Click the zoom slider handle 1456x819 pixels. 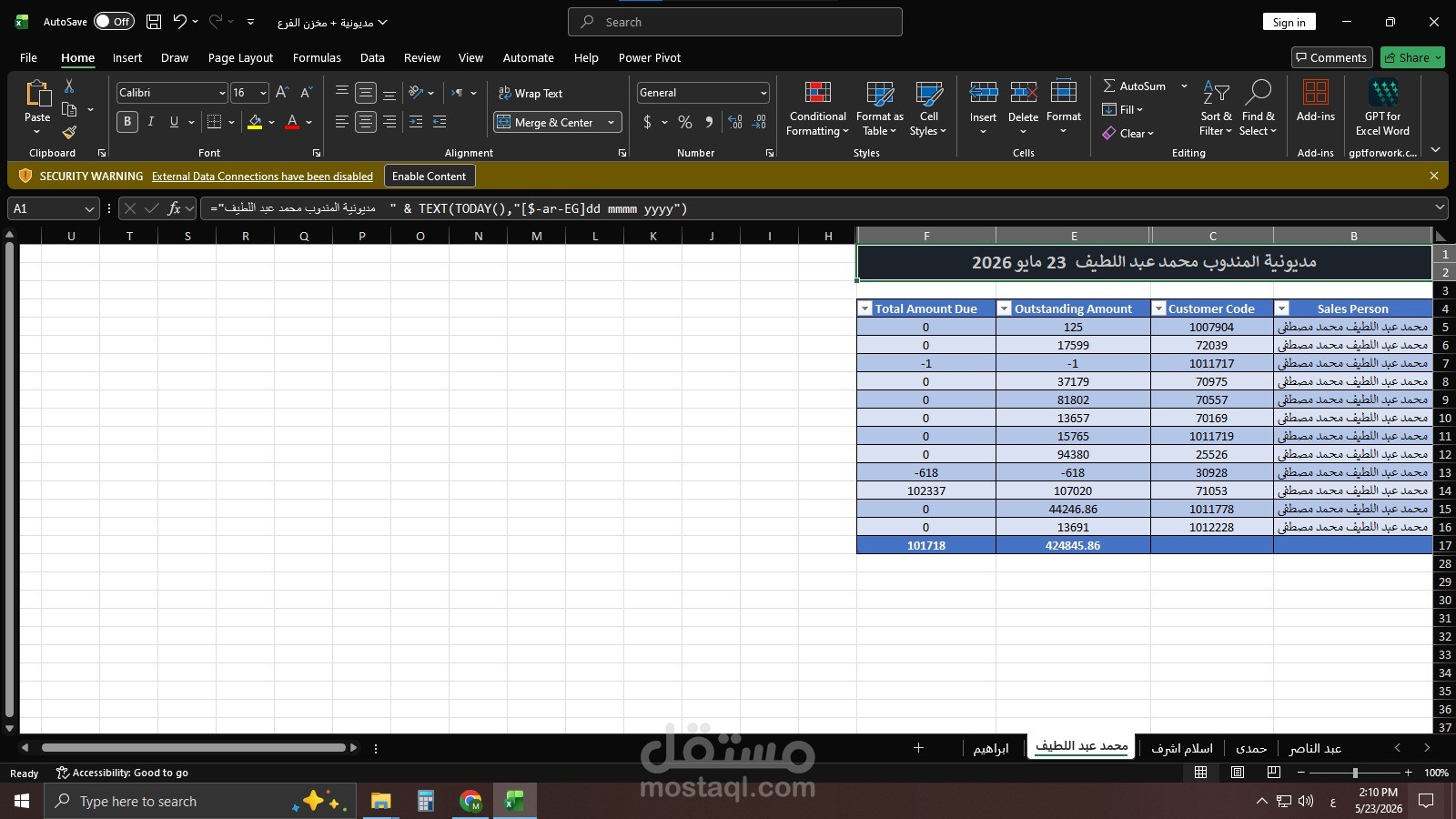coord(1355,773)
